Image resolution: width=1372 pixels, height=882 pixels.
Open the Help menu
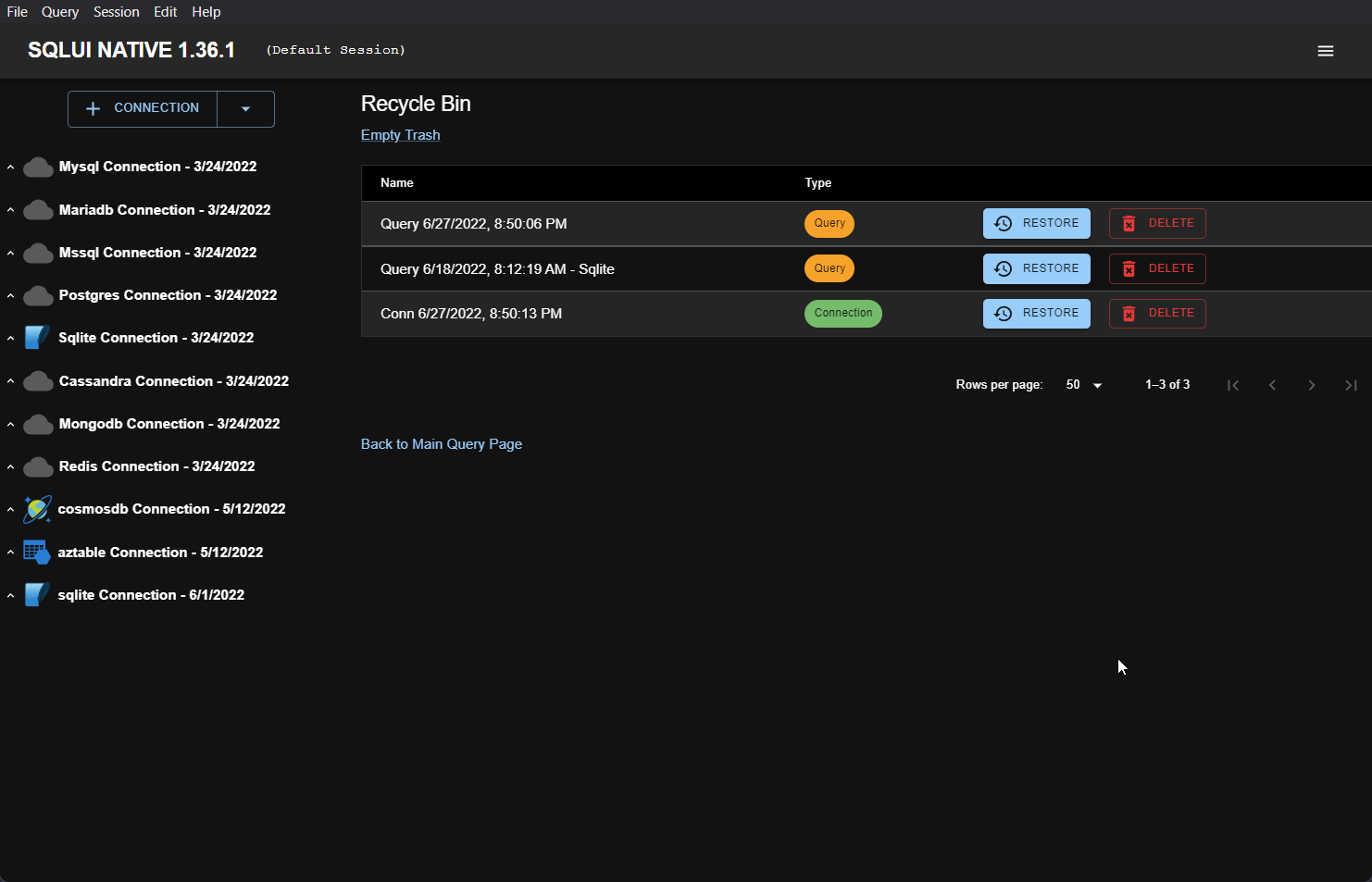(206, 12)
